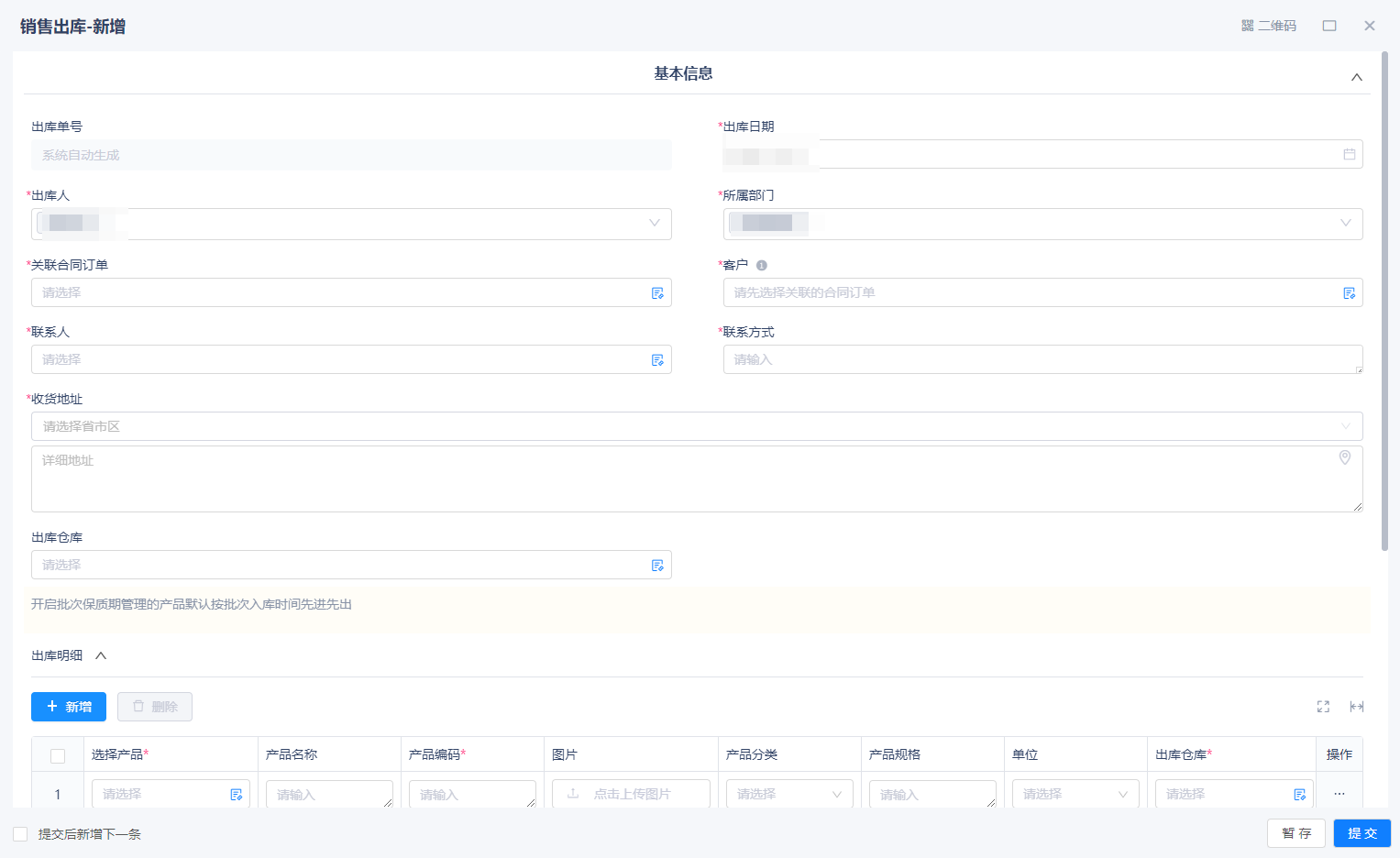
Task: Open the calendar icon for 出库日期
Action: [x=1350, y=154]
